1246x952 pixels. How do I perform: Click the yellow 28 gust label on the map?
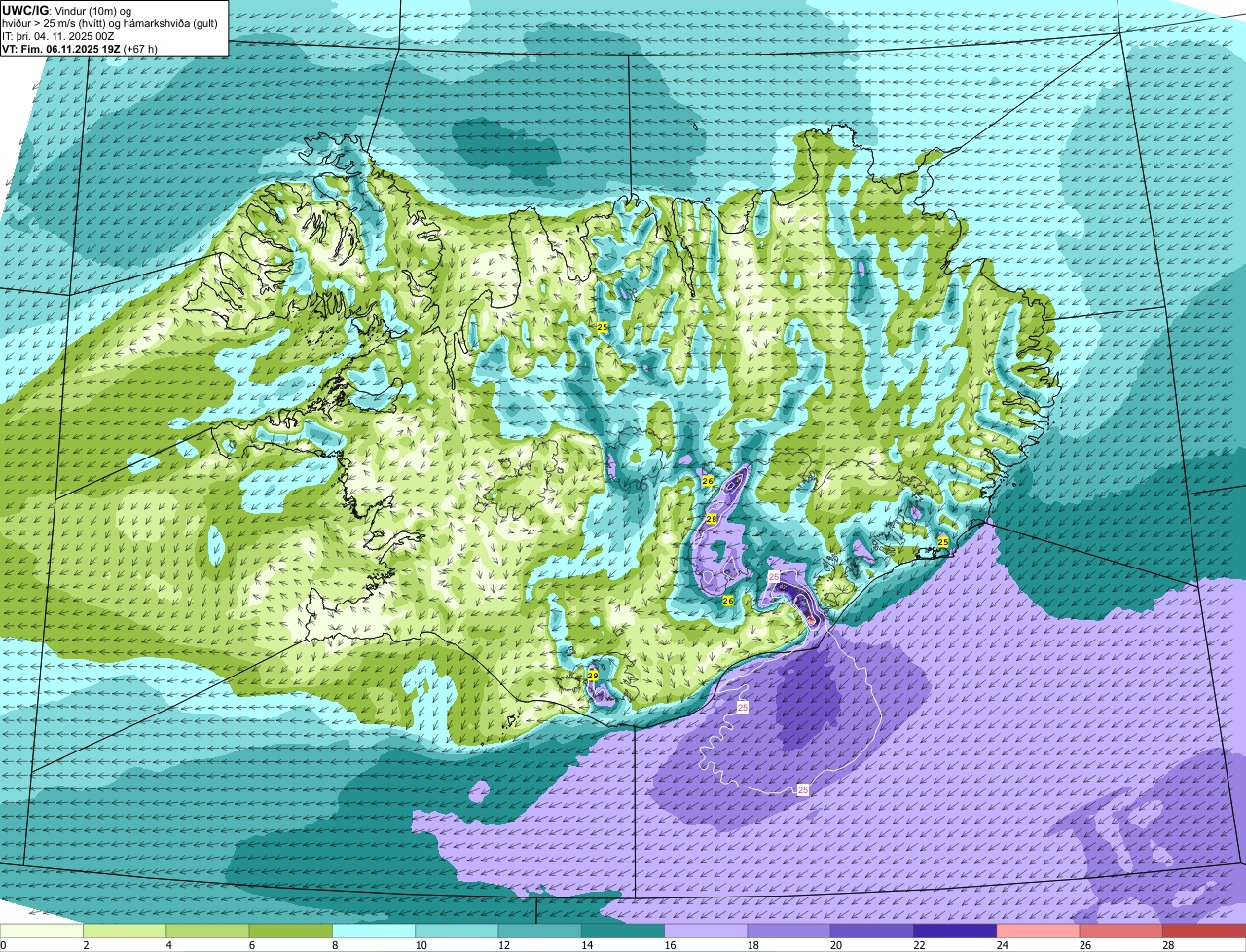click(x=712, y=519)
